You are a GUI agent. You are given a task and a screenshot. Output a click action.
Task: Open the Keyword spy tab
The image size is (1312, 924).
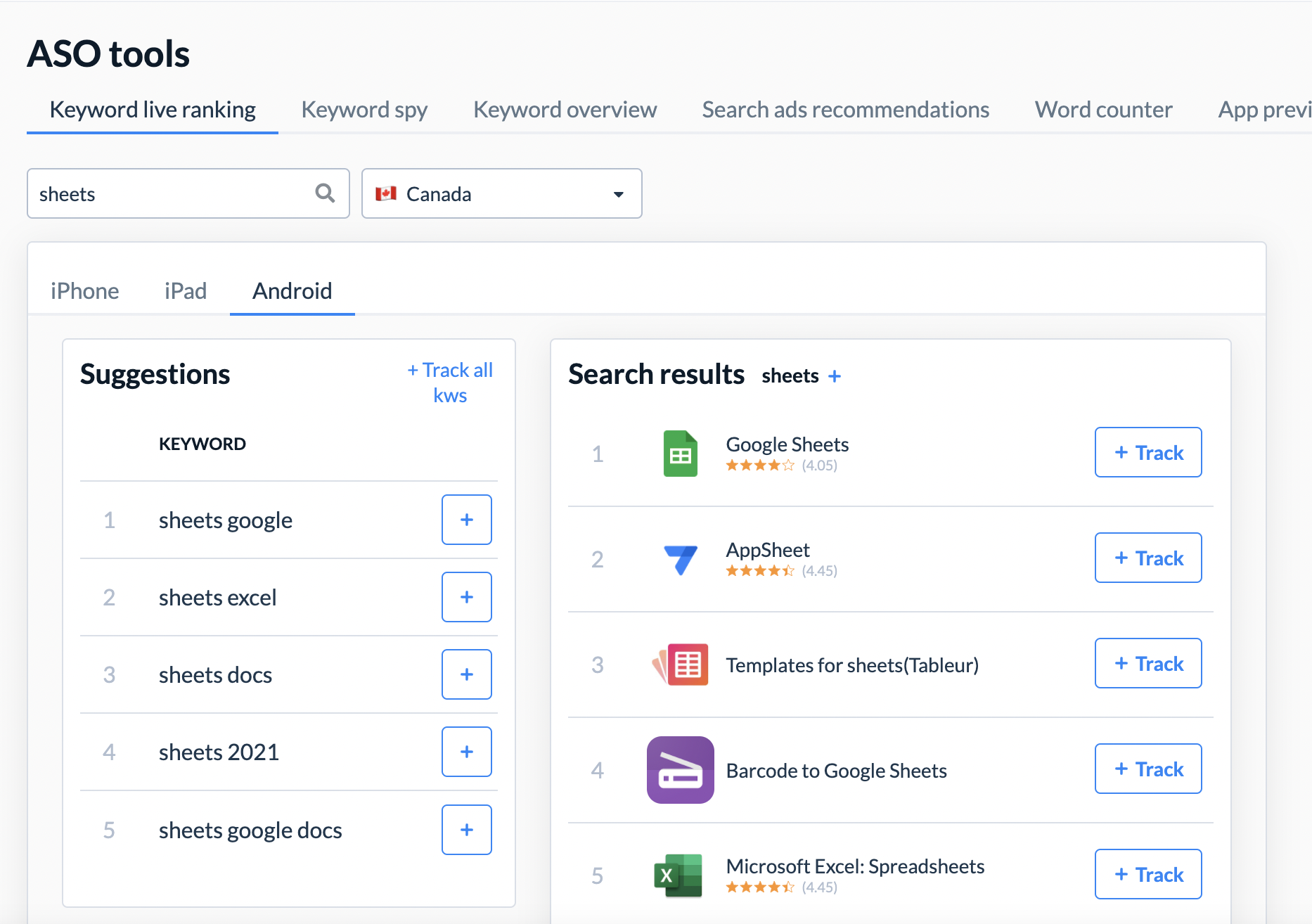(364, 110)
